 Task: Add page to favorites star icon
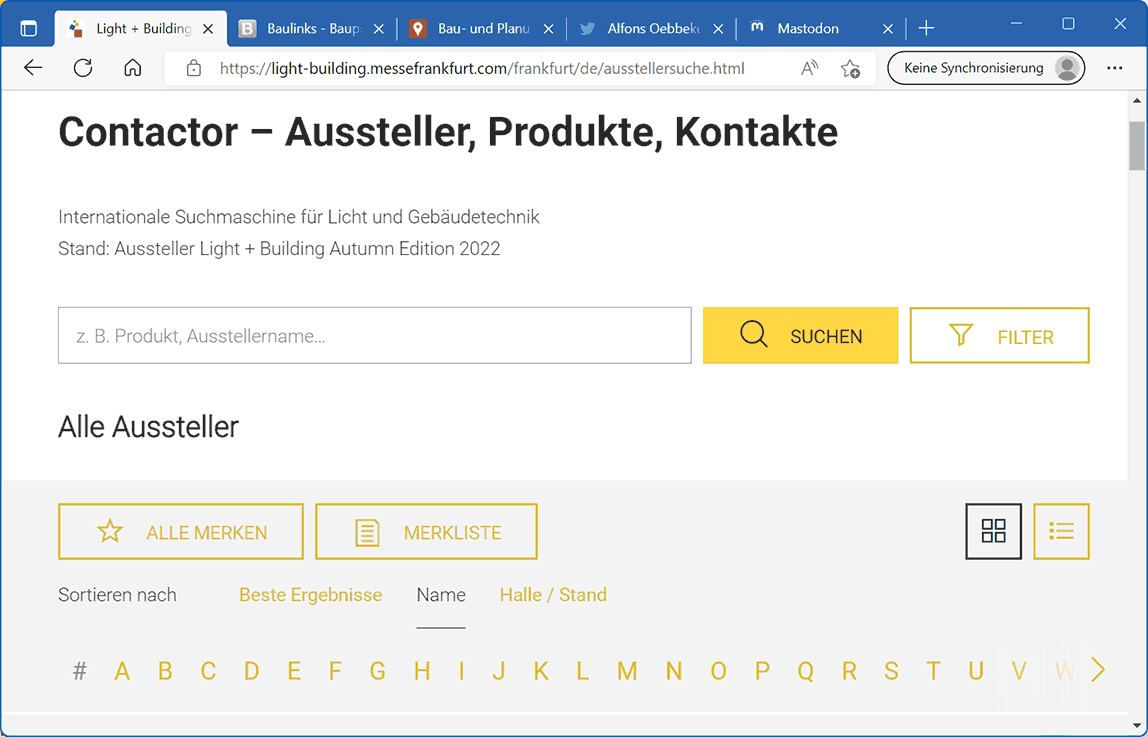850,68
